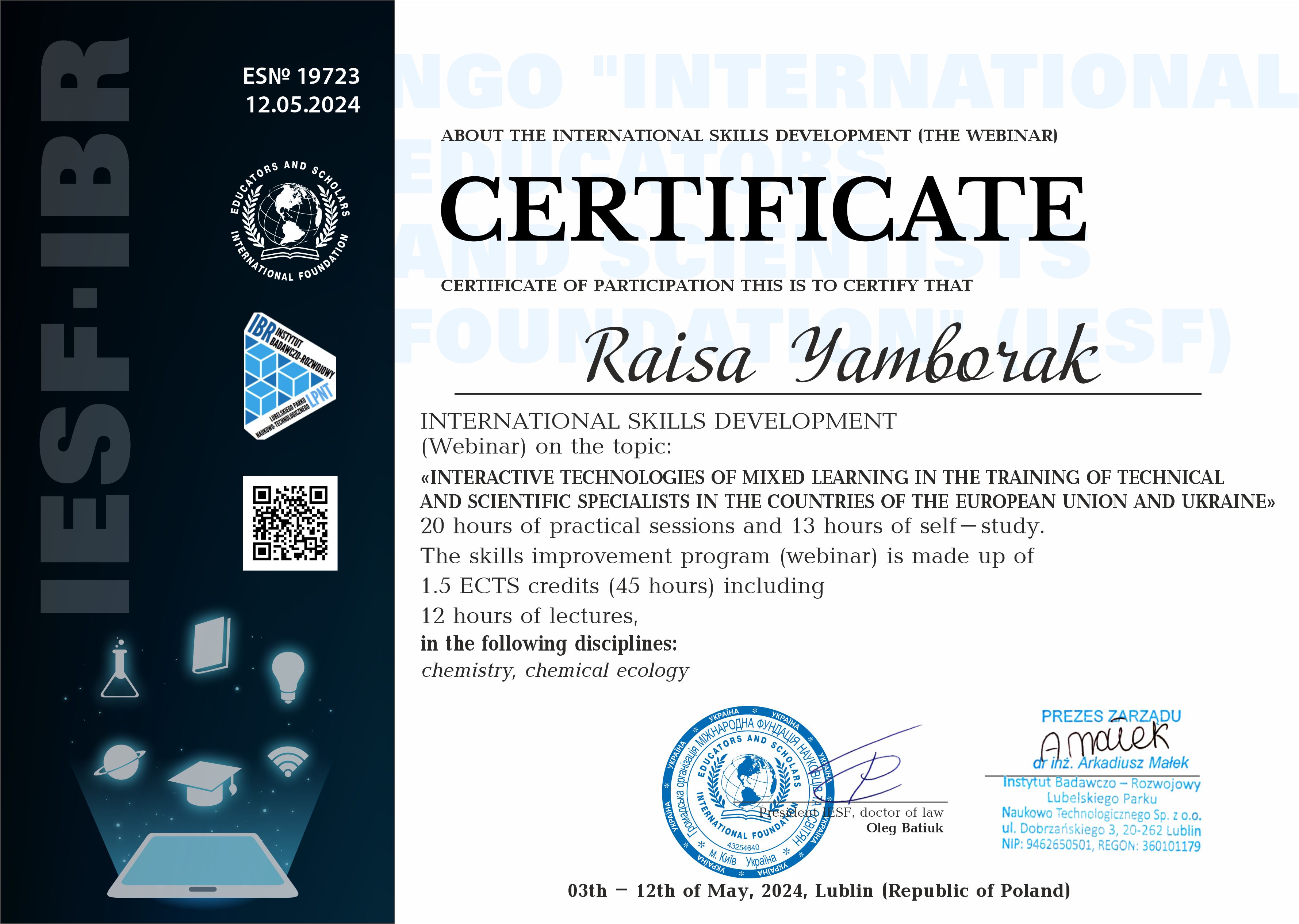This screenshot has width=1299, height=924.
Task: Click the 'chemistry, chemical ecology' disciplines text
Action: click(555, 671)
